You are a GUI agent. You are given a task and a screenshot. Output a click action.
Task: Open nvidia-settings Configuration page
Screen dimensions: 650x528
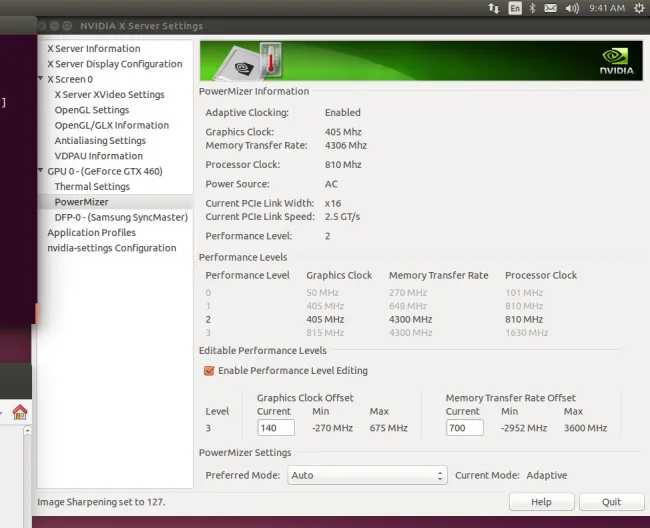point(112,248)
